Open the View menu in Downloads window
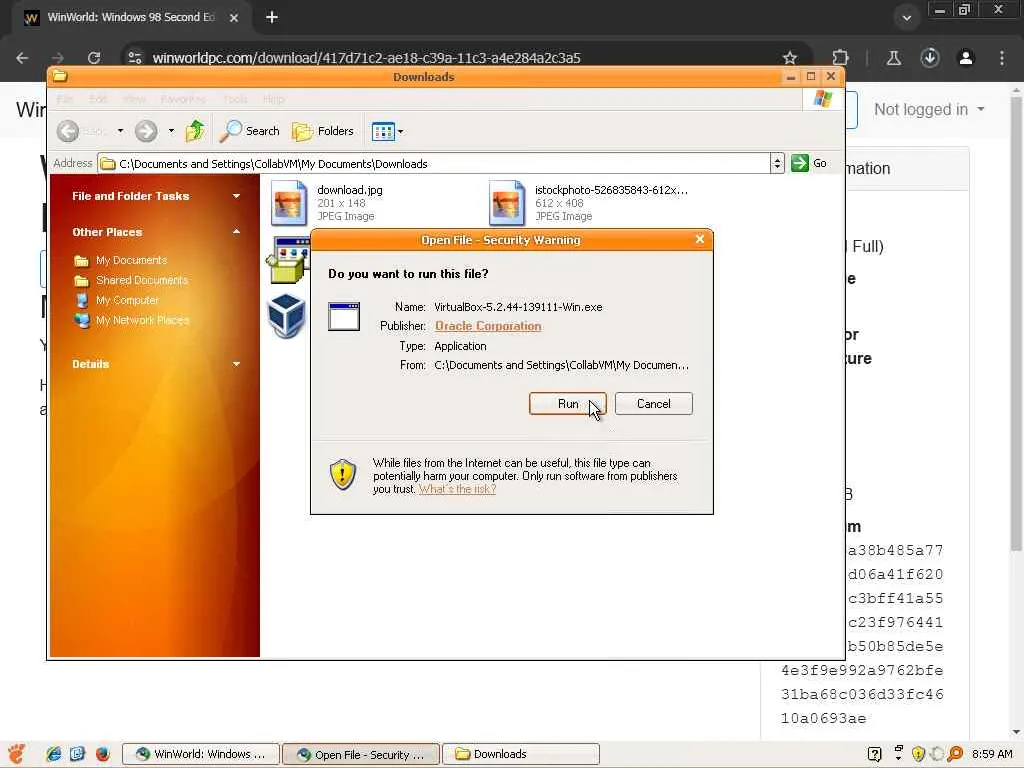 (x=135, y=99)
